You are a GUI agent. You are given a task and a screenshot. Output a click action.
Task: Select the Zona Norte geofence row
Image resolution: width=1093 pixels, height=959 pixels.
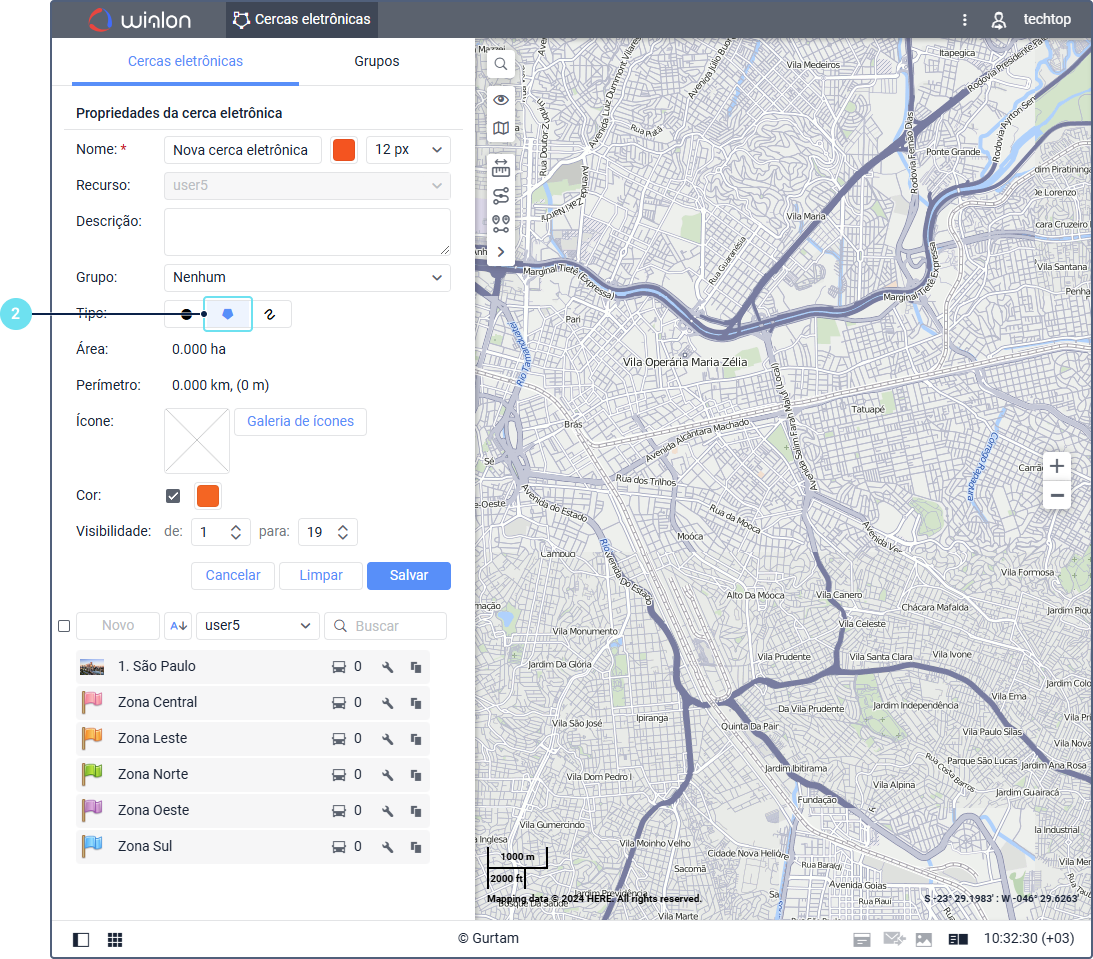click(252, 775)
